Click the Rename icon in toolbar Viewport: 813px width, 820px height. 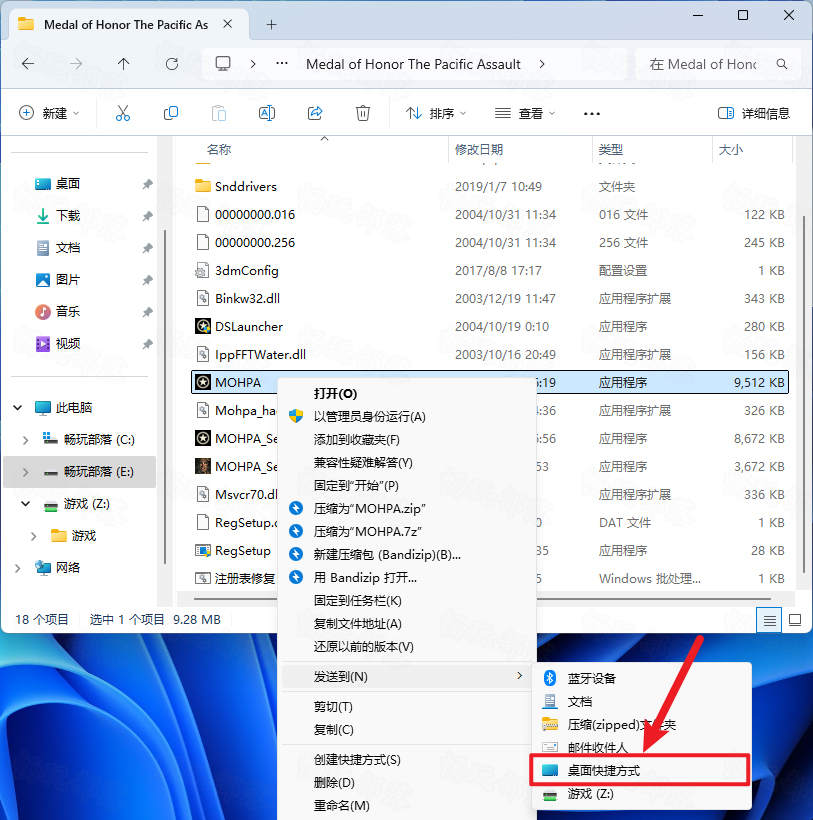[267, 113]
